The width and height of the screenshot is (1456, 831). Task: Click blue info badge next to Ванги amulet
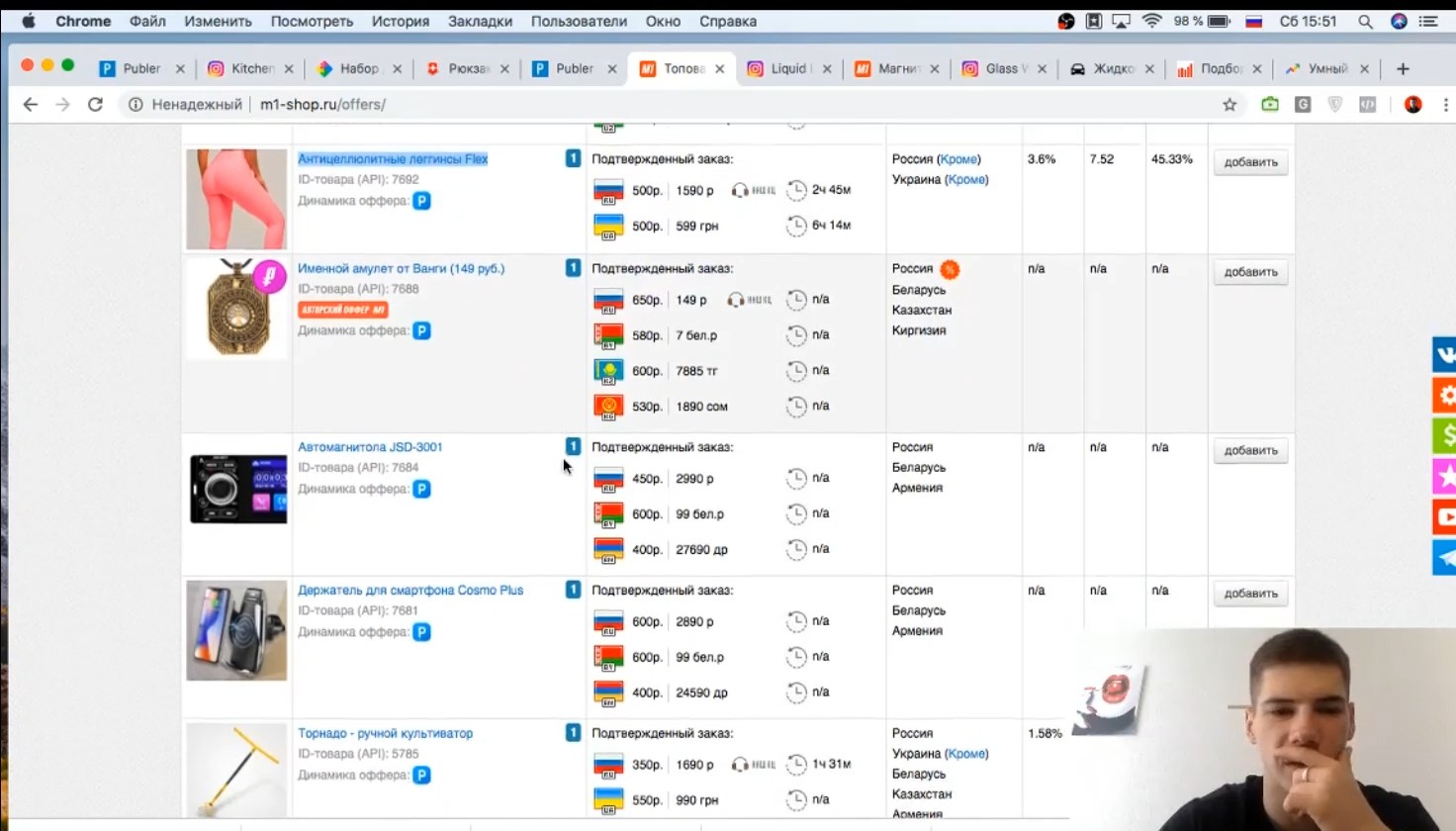573,268
